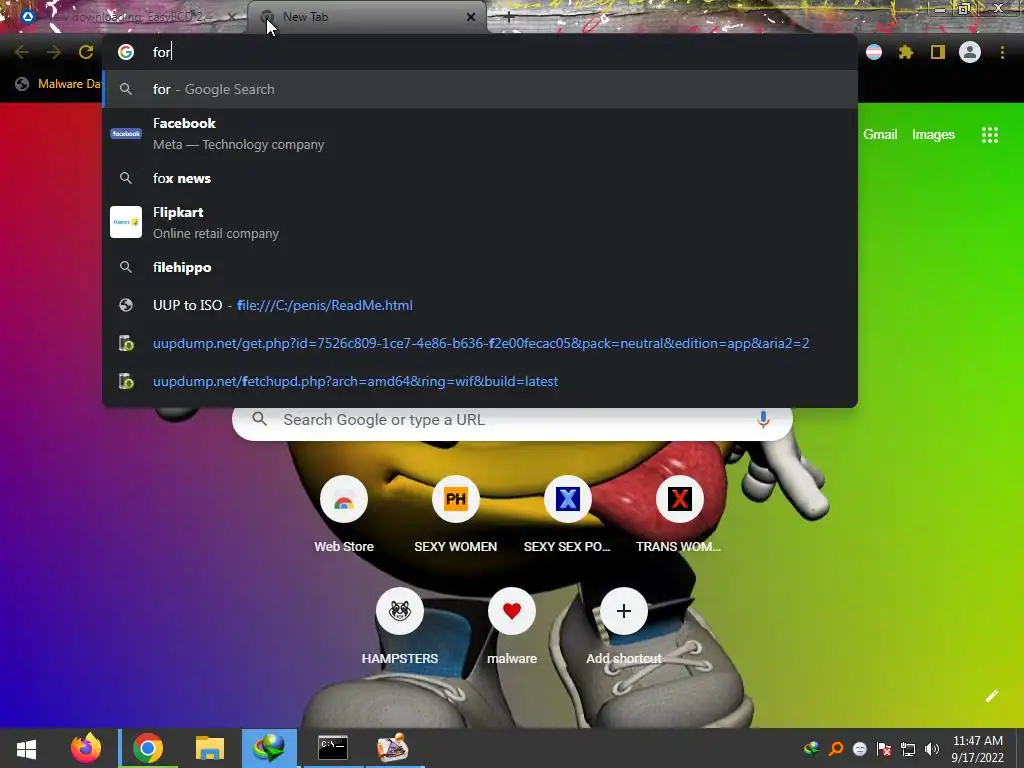Select the filehippo suggestion
1024x768 pixels.
tap(480, 267)
